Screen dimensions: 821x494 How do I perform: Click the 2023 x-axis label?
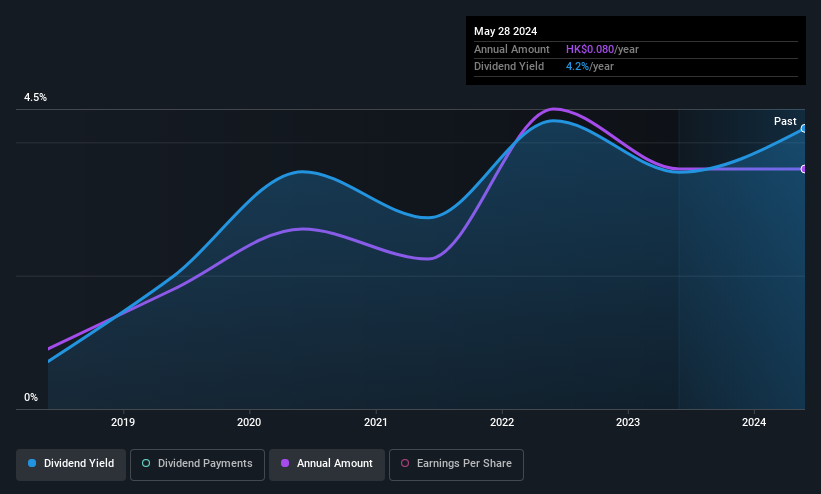(628, 422)
